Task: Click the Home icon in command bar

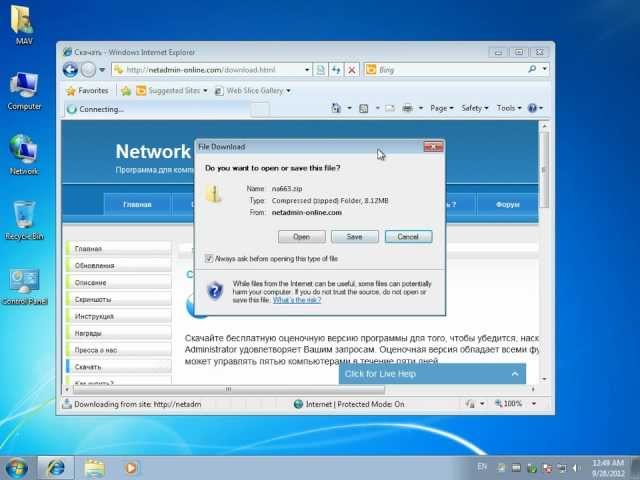Action: pyautogui.click(x=336, y=108)
